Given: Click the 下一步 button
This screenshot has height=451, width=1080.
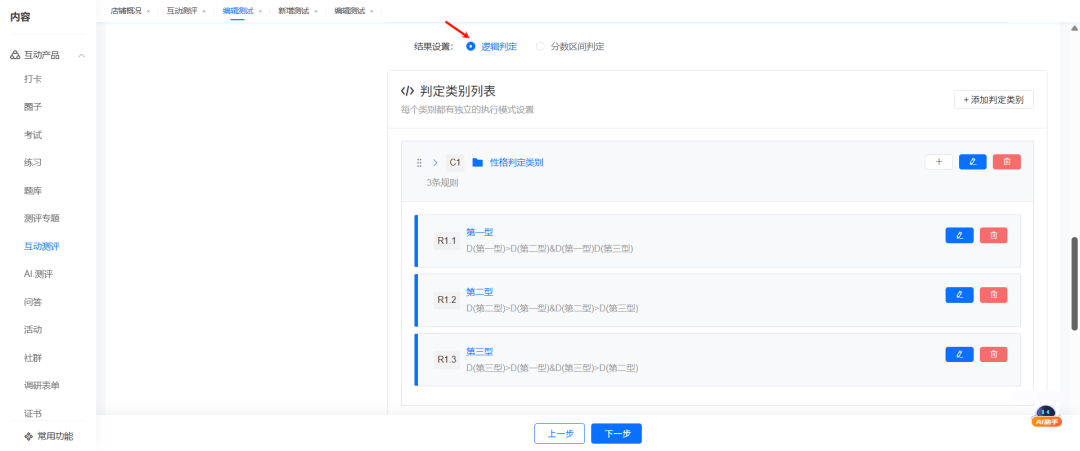Looking at the screenshot, I should click(616, 433).
